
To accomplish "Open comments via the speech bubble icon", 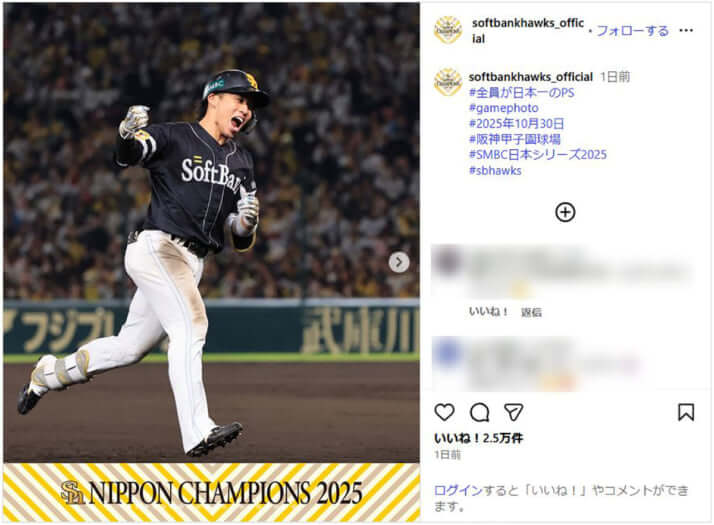I will (x=479, y=413).
